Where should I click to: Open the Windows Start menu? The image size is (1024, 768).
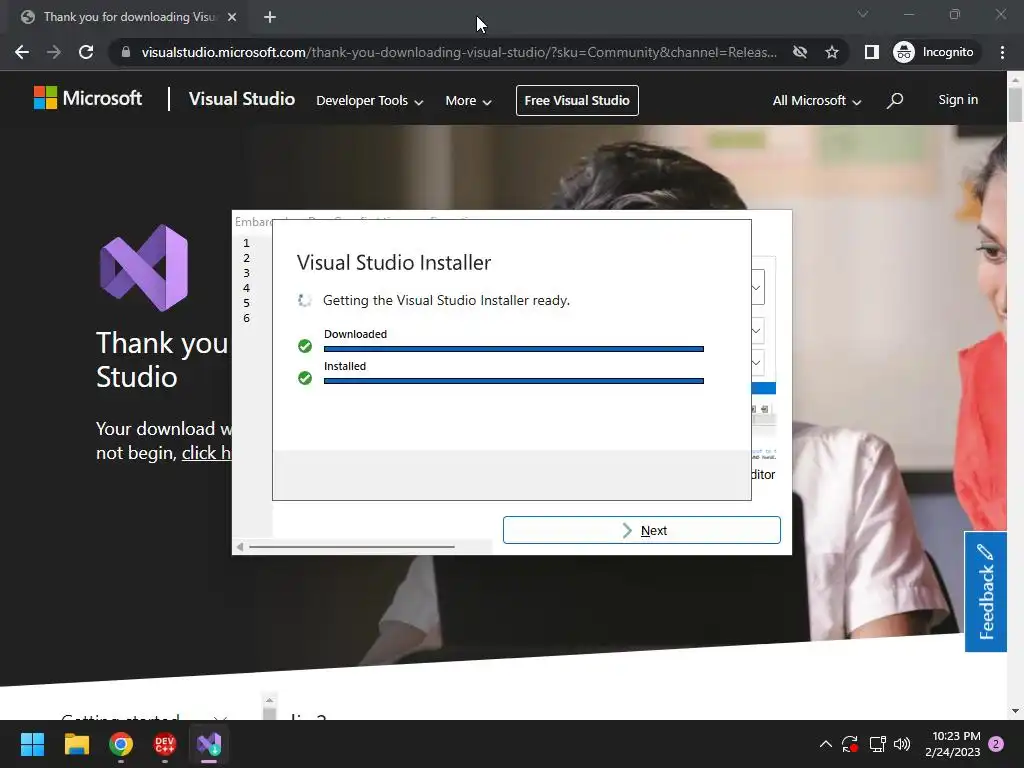click(32, 744)
